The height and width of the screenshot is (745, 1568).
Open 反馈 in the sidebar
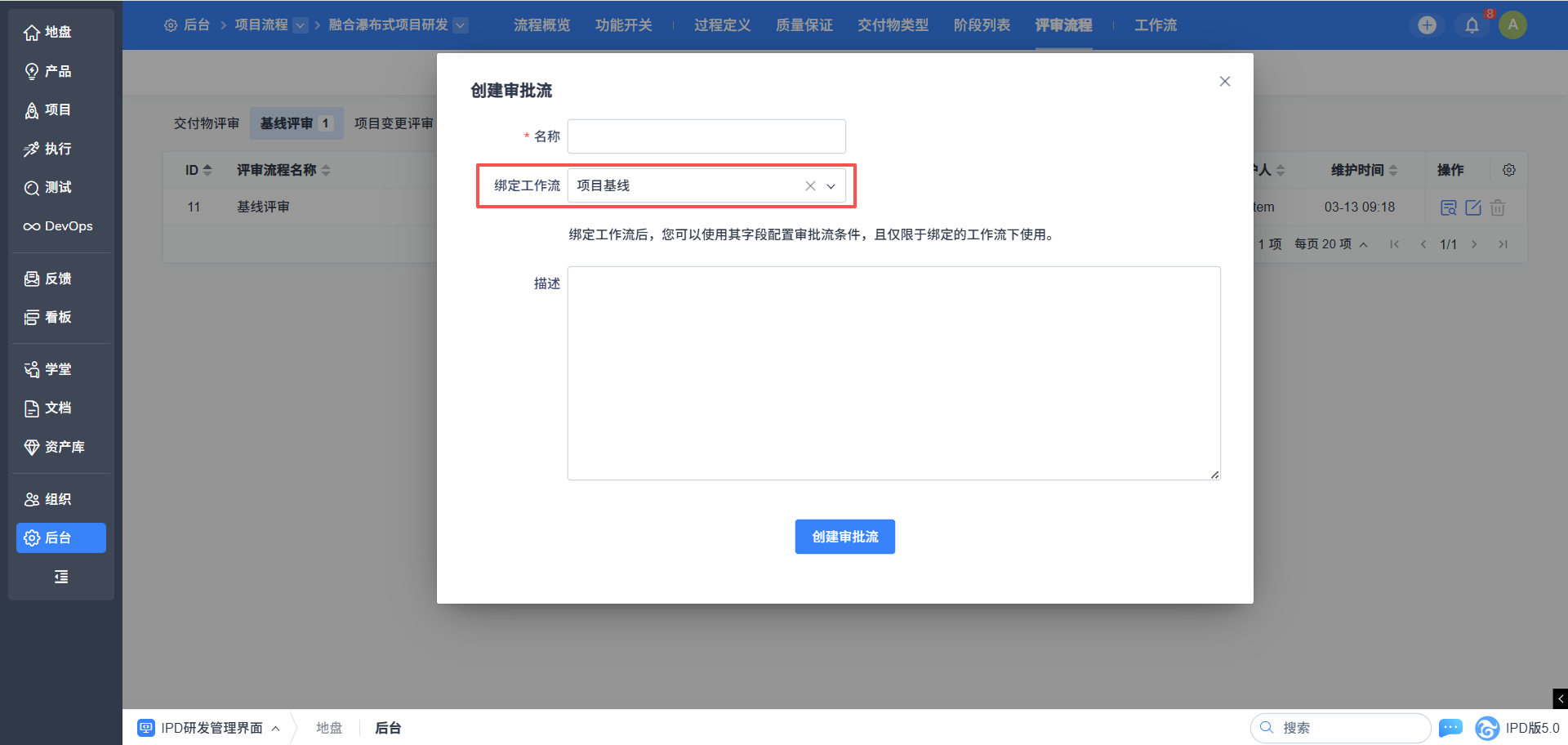(61, 279)
